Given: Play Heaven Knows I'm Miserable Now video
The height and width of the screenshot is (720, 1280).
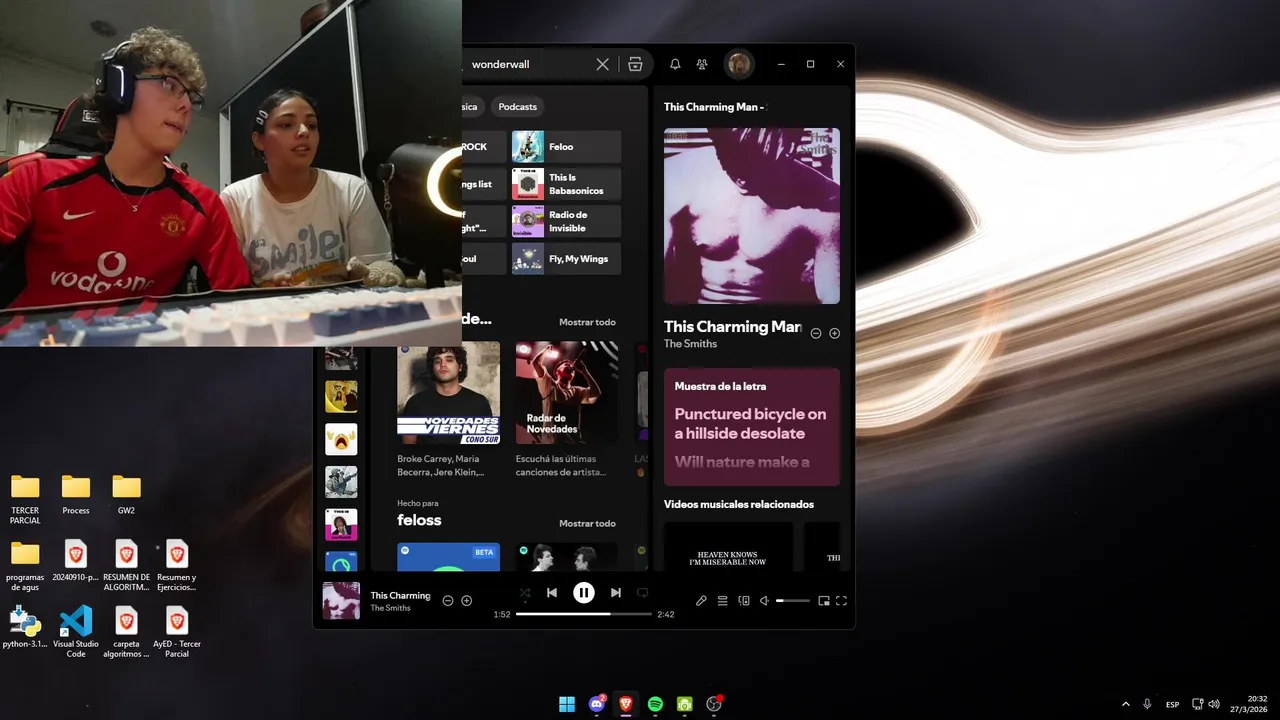Looking at the screenshot, I should coord(728,547).
